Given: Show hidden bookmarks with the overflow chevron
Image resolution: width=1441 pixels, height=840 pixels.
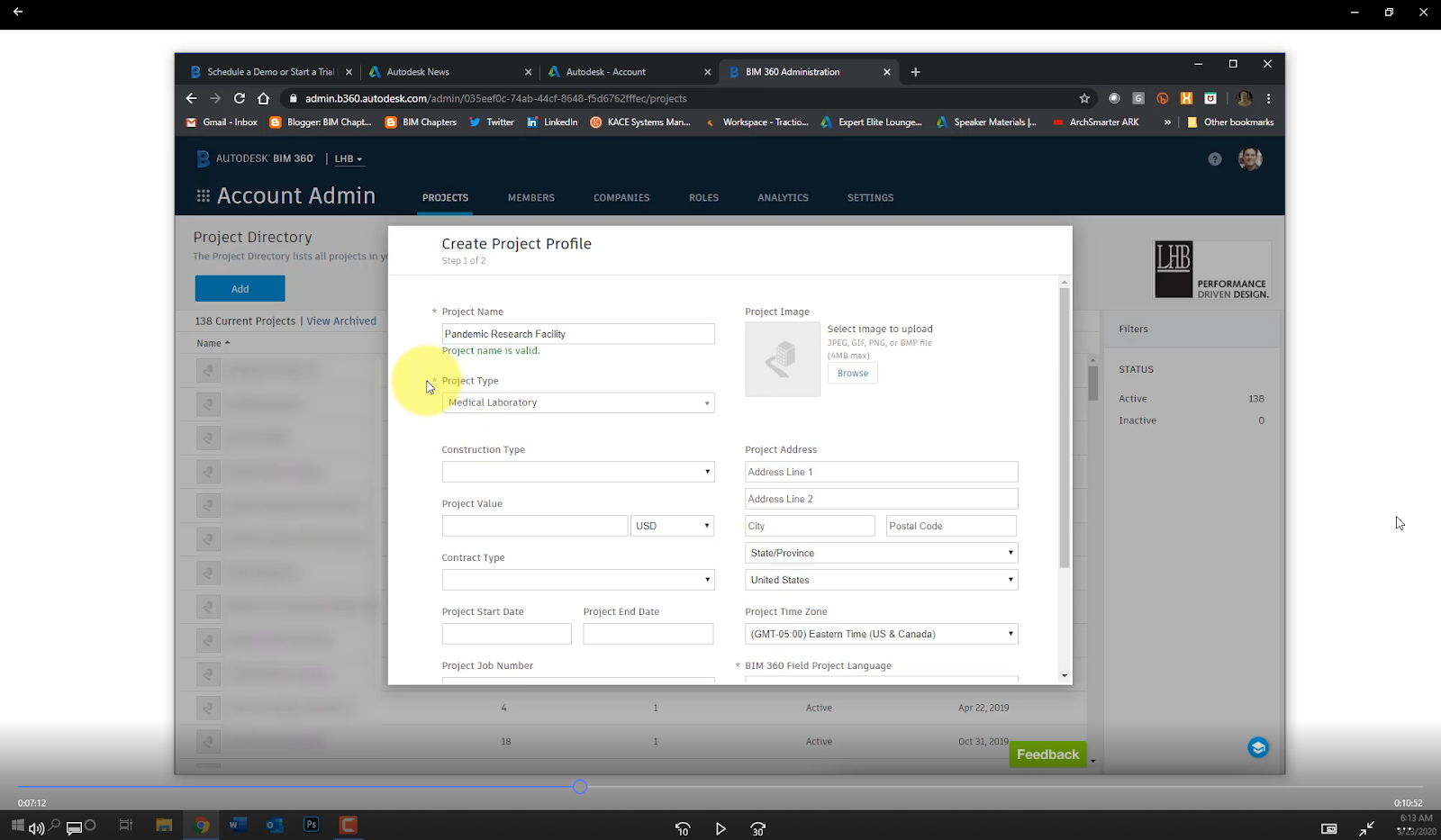Looking at the screenshot, I should [x=1167, y=122].
